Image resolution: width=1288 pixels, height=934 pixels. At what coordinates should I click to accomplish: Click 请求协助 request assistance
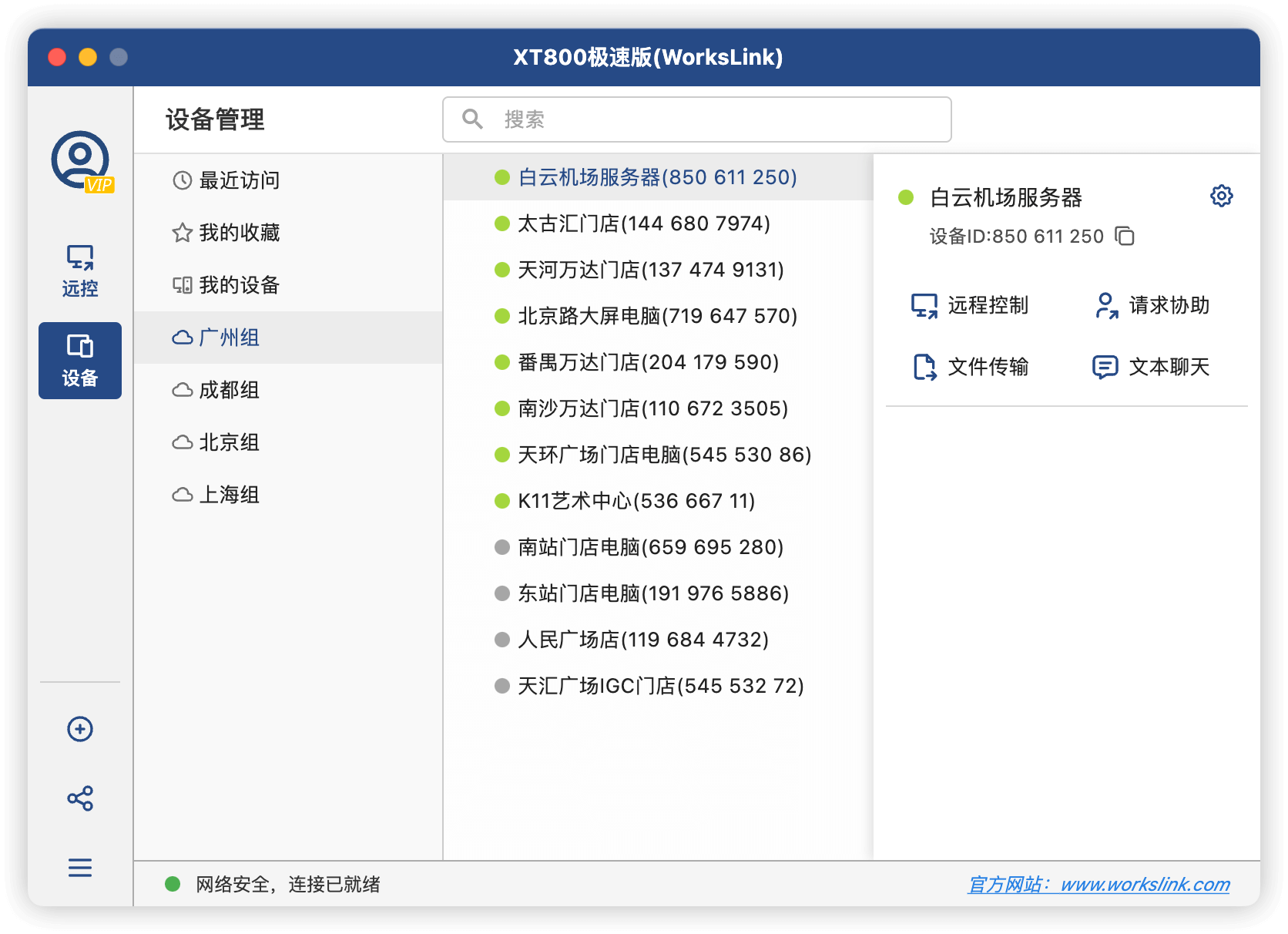pyautogui.click(x=1152, y=305)
